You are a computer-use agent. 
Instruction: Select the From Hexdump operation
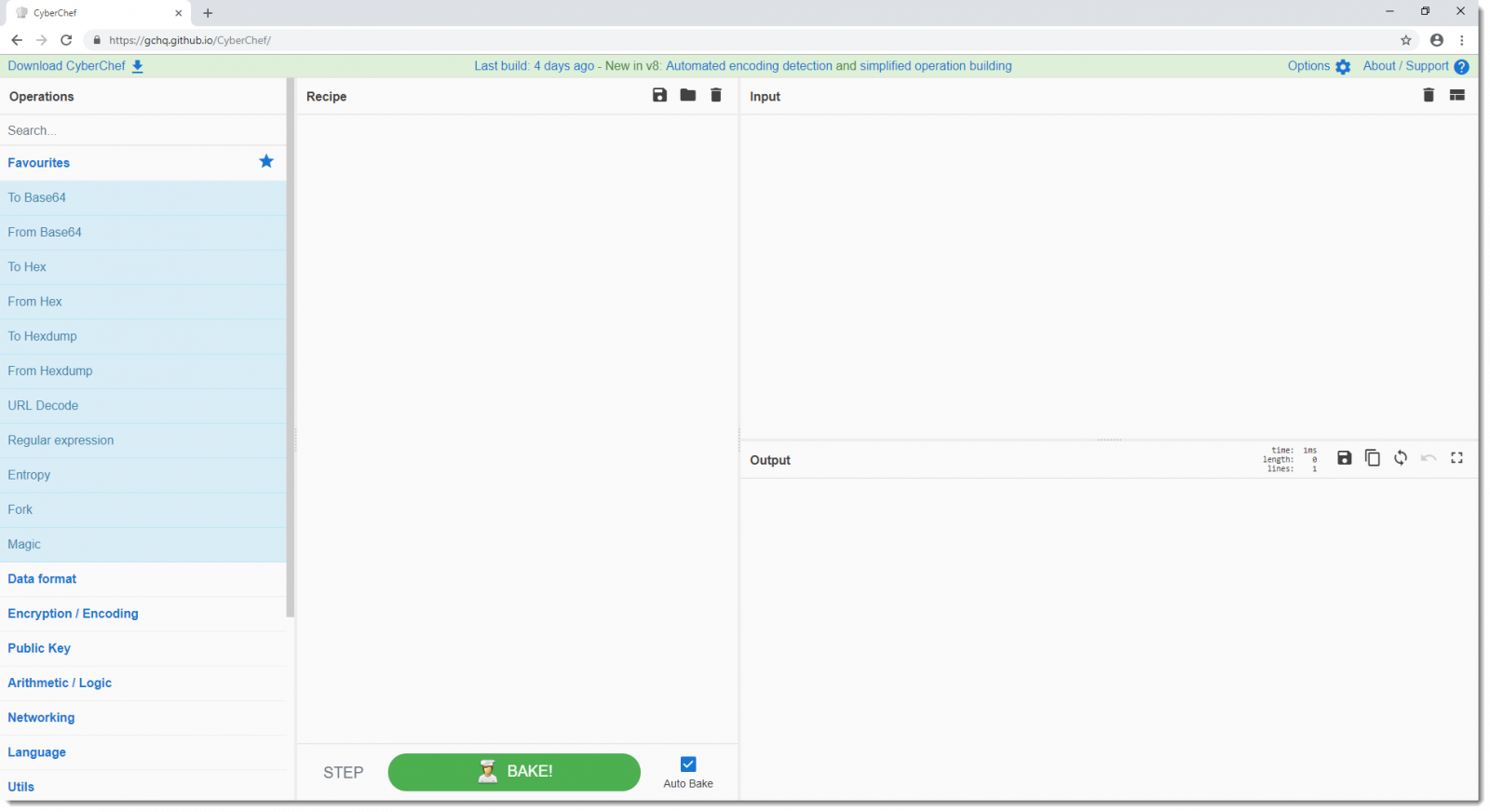[143, 371]
